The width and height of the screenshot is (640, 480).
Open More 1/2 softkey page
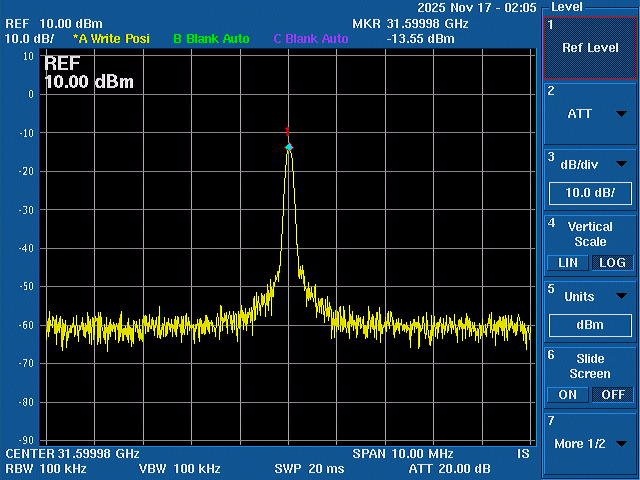pos(590,443)
